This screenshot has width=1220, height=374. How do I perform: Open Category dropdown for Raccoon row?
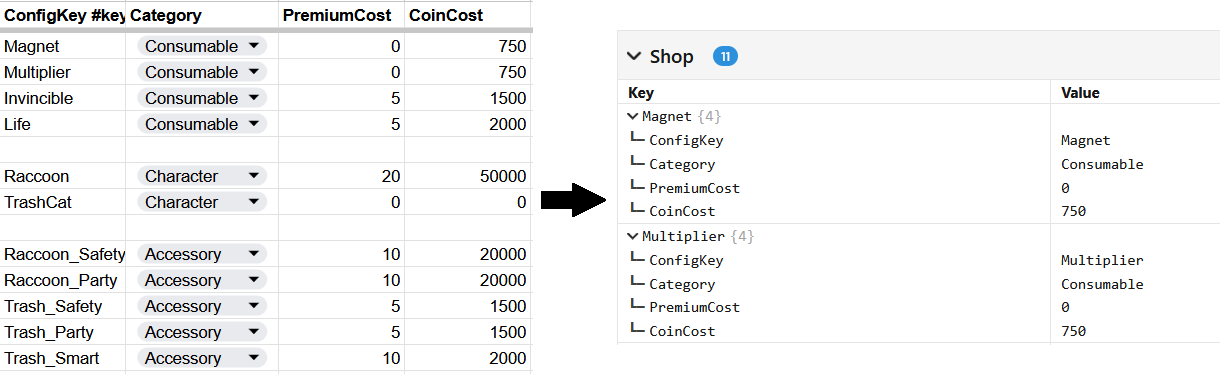(x=201, y=176)
